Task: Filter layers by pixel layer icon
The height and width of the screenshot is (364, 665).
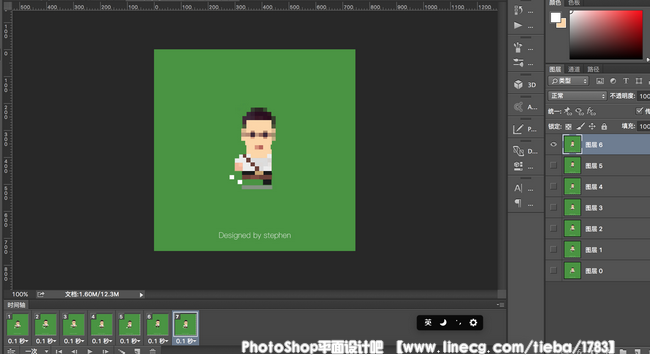Action: (600, 81)
